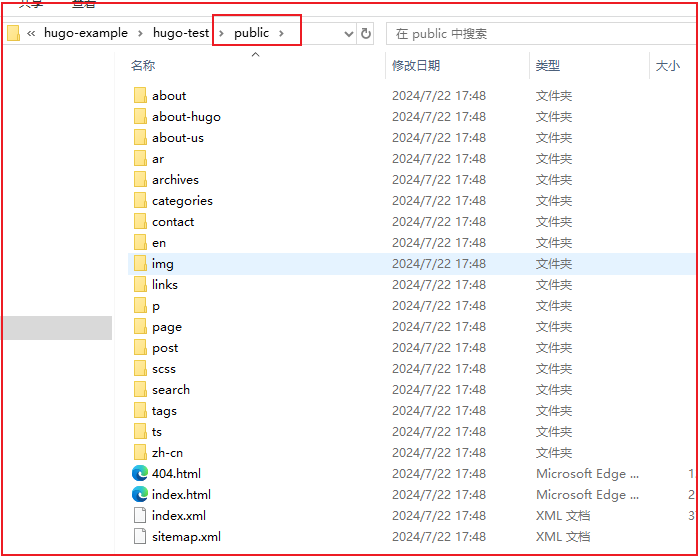Sort by the 名称 column header
698x556 pixels.
(x=143, y=66)
